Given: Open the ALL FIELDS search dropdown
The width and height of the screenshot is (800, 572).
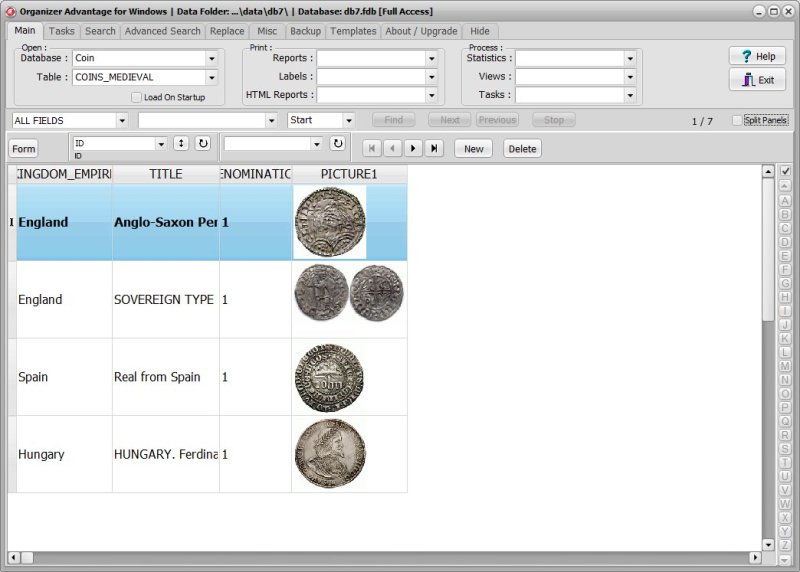Looking at the screenshot, I should (x=122, y=120).
